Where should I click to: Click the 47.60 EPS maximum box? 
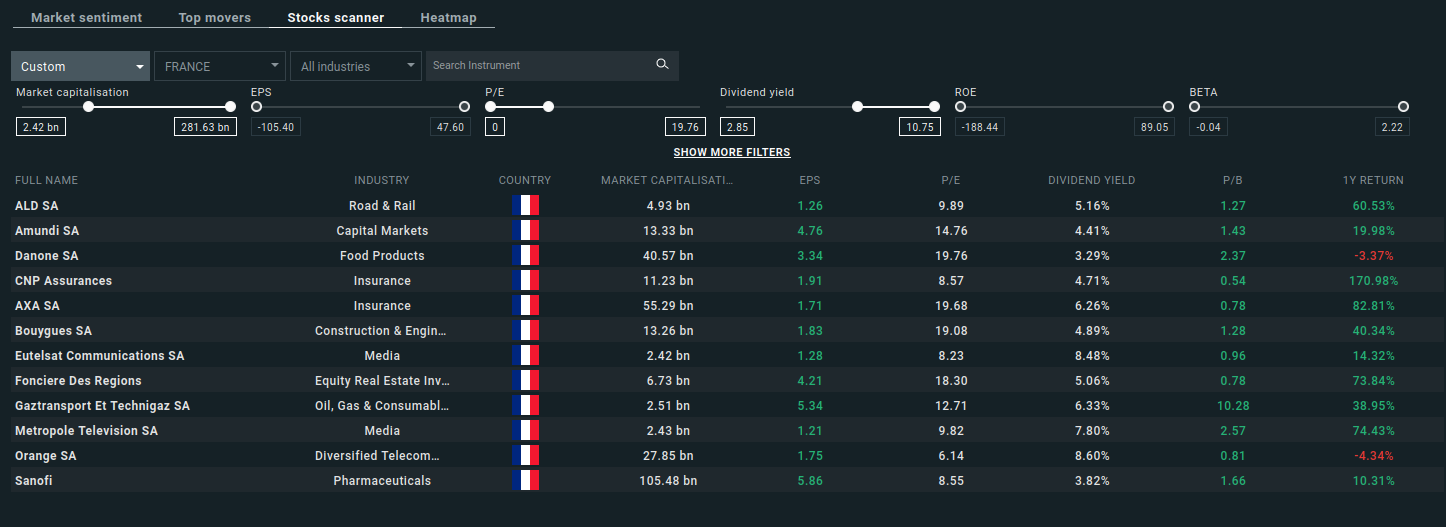pos(450,127)
